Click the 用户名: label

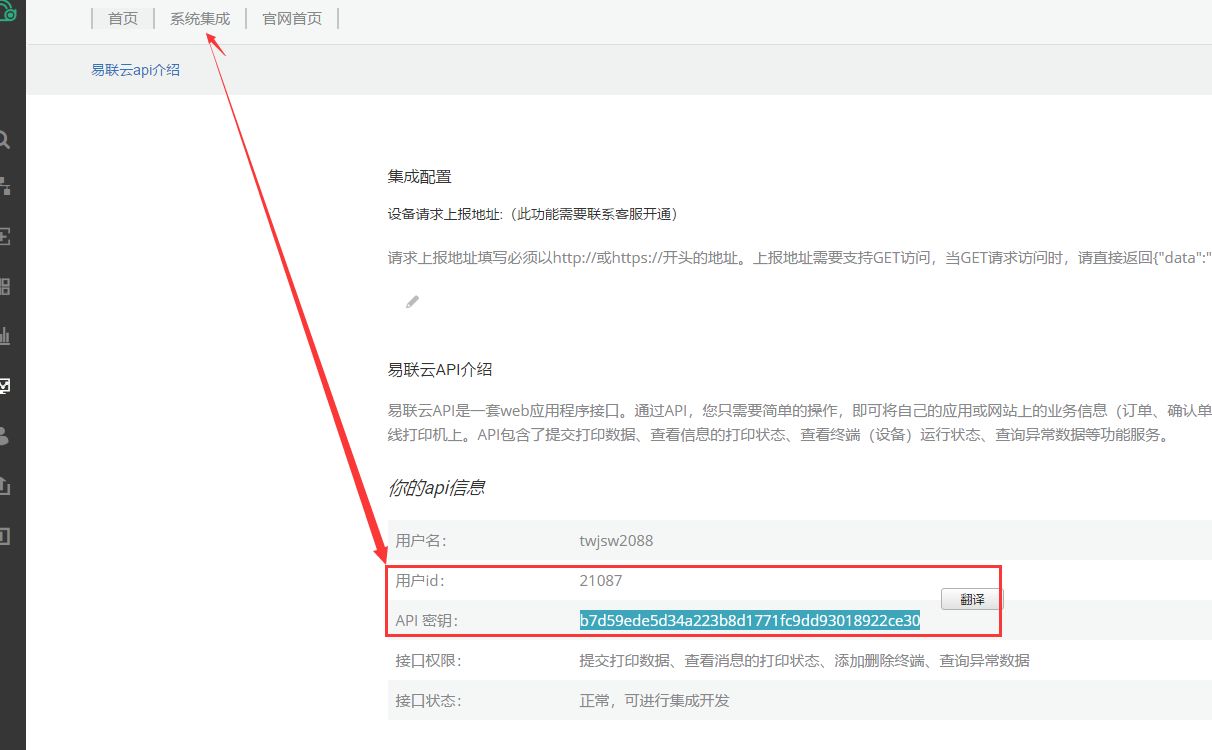[x=420, y=540]
